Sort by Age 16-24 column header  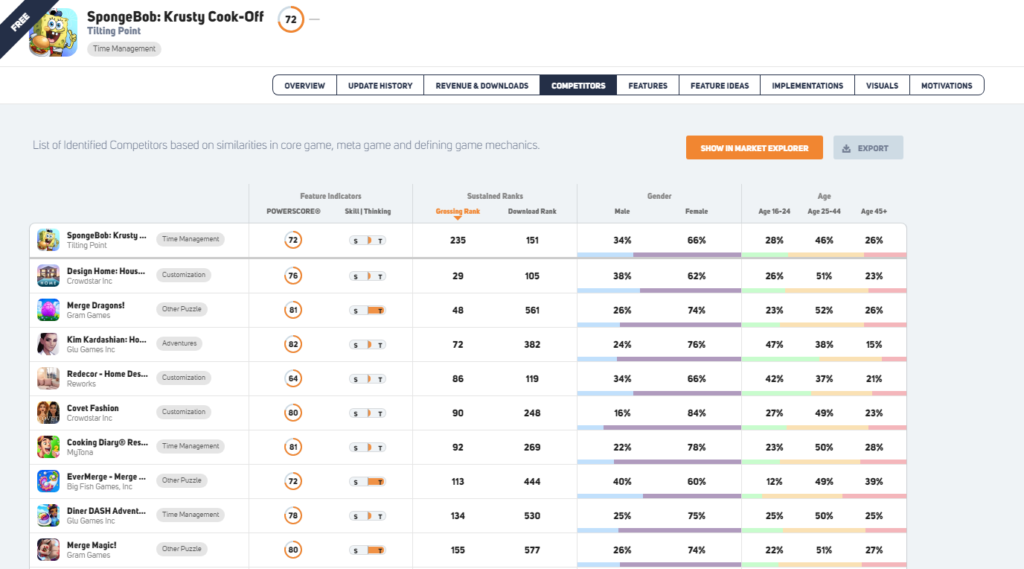pyautogui.click(x=774, y=212)
